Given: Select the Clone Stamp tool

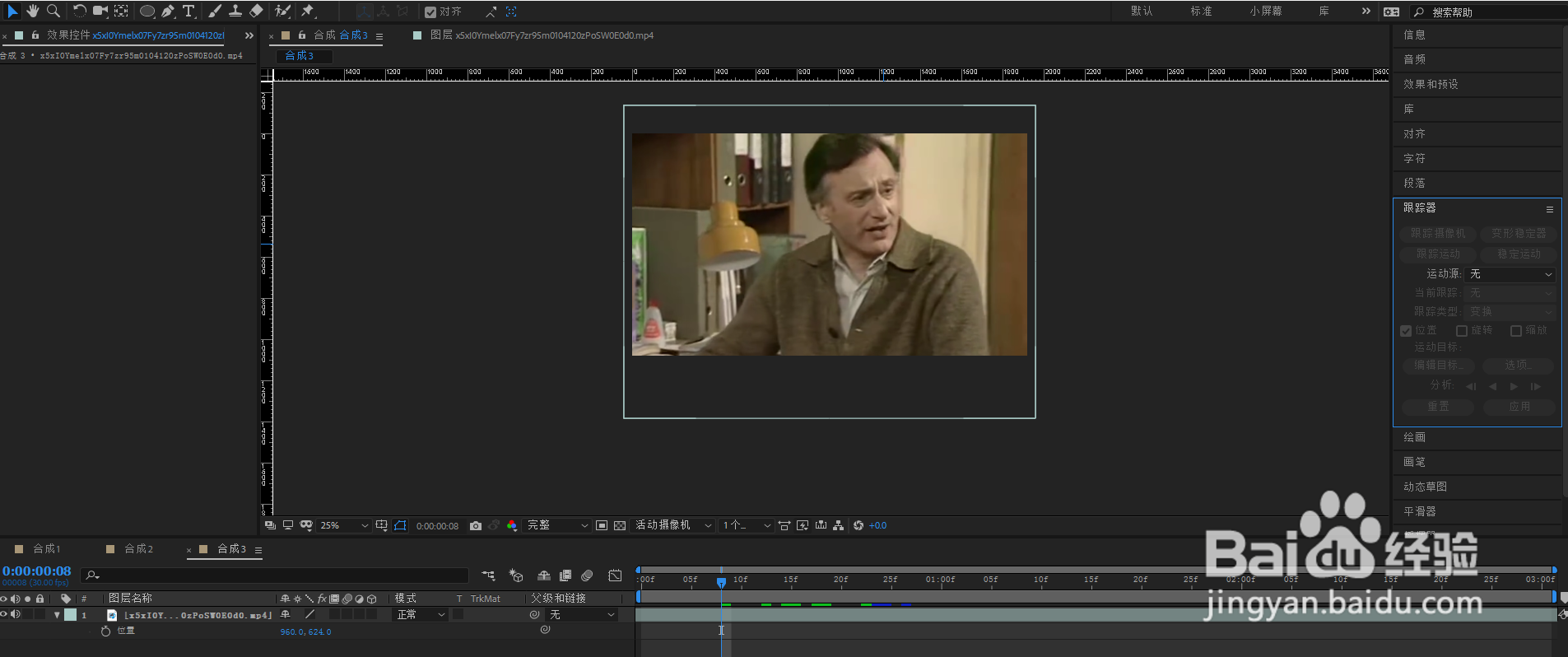Looking at the screenshot, I should [235, 11].
